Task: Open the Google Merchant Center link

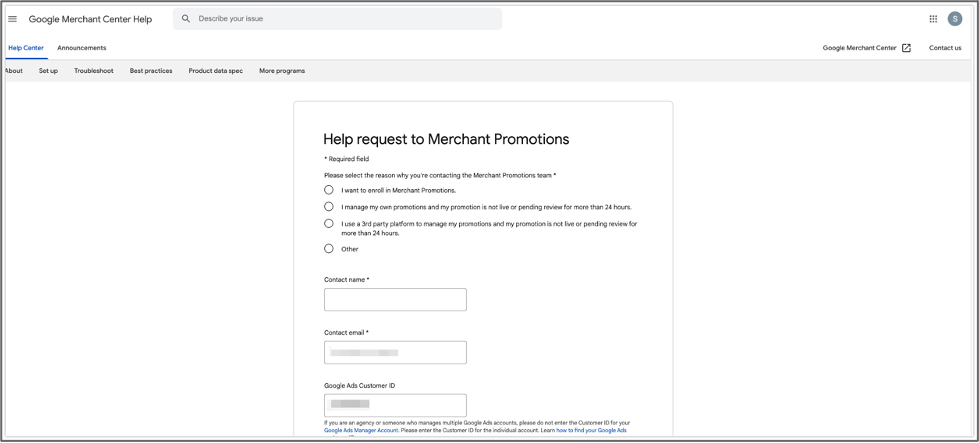Action: pos(859,48)
